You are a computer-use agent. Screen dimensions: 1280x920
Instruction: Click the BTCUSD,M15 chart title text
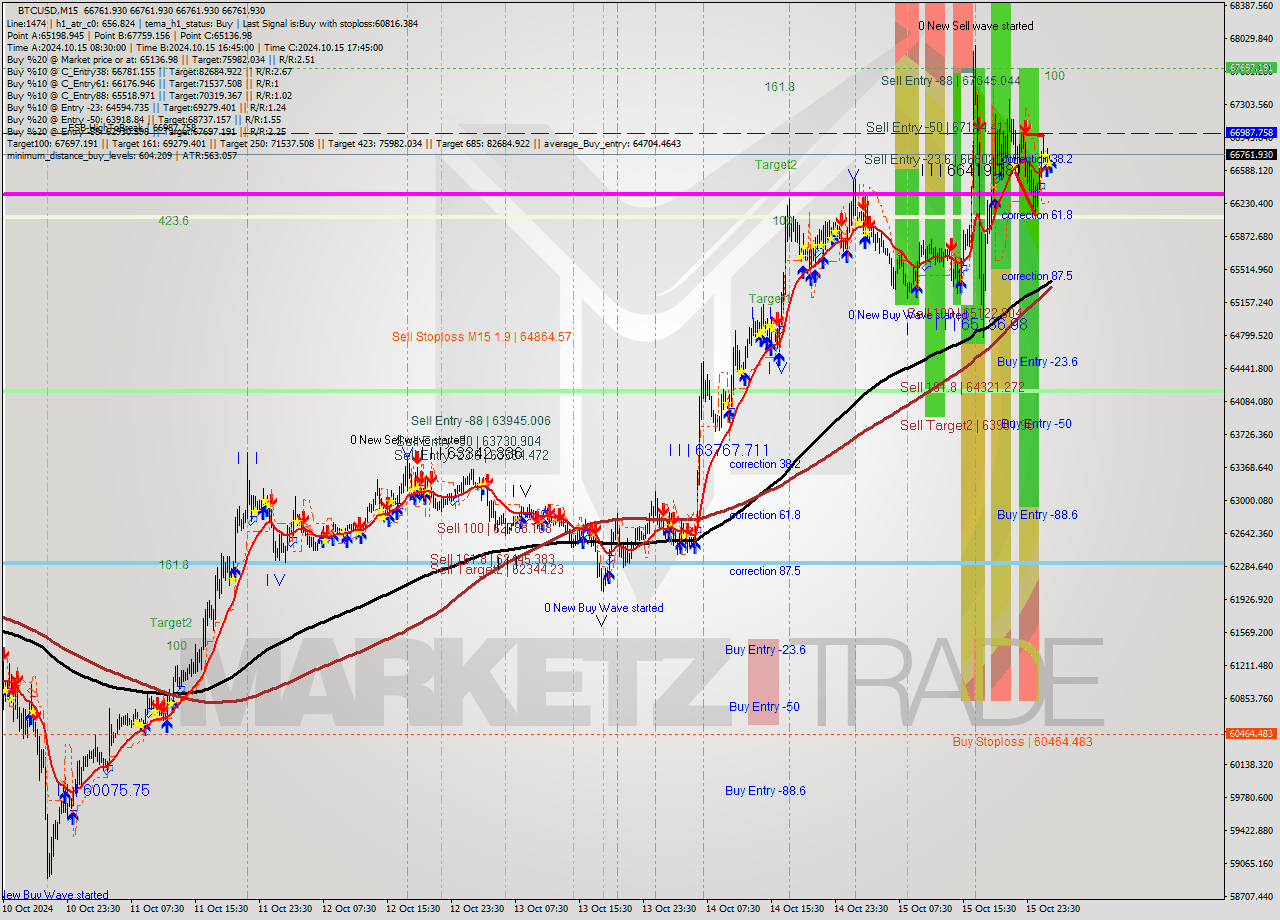pyautogui.click(x=49, y=10)
